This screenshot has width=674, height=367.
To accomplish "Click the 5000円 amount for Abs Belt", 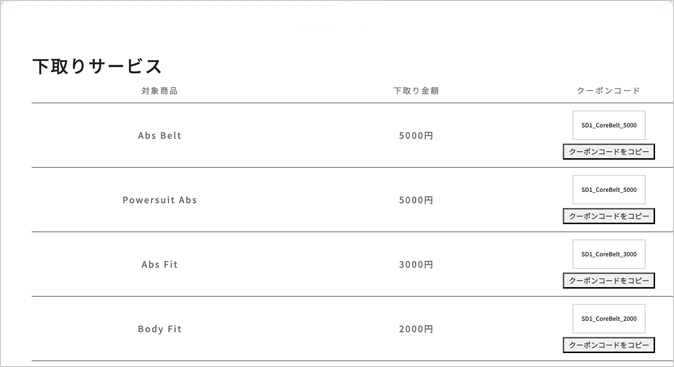I will (416, 135).
